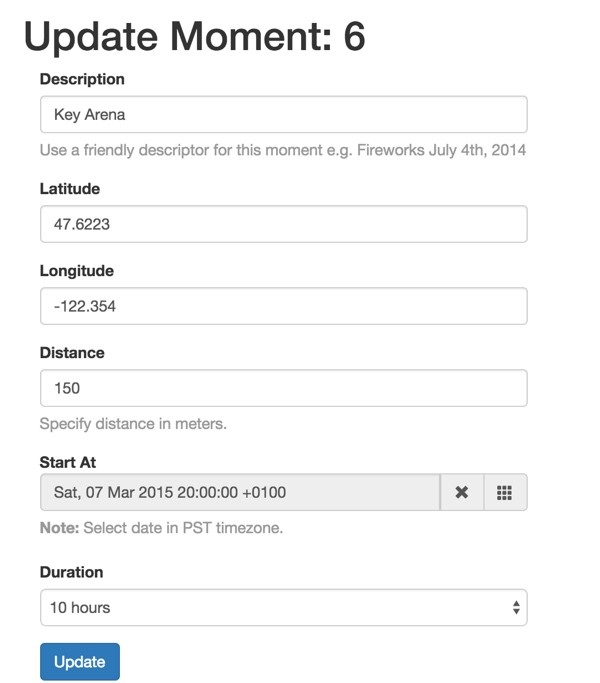Click the friendly descriptor help text
Screen dimensions: 600x683
click(283, 150)
